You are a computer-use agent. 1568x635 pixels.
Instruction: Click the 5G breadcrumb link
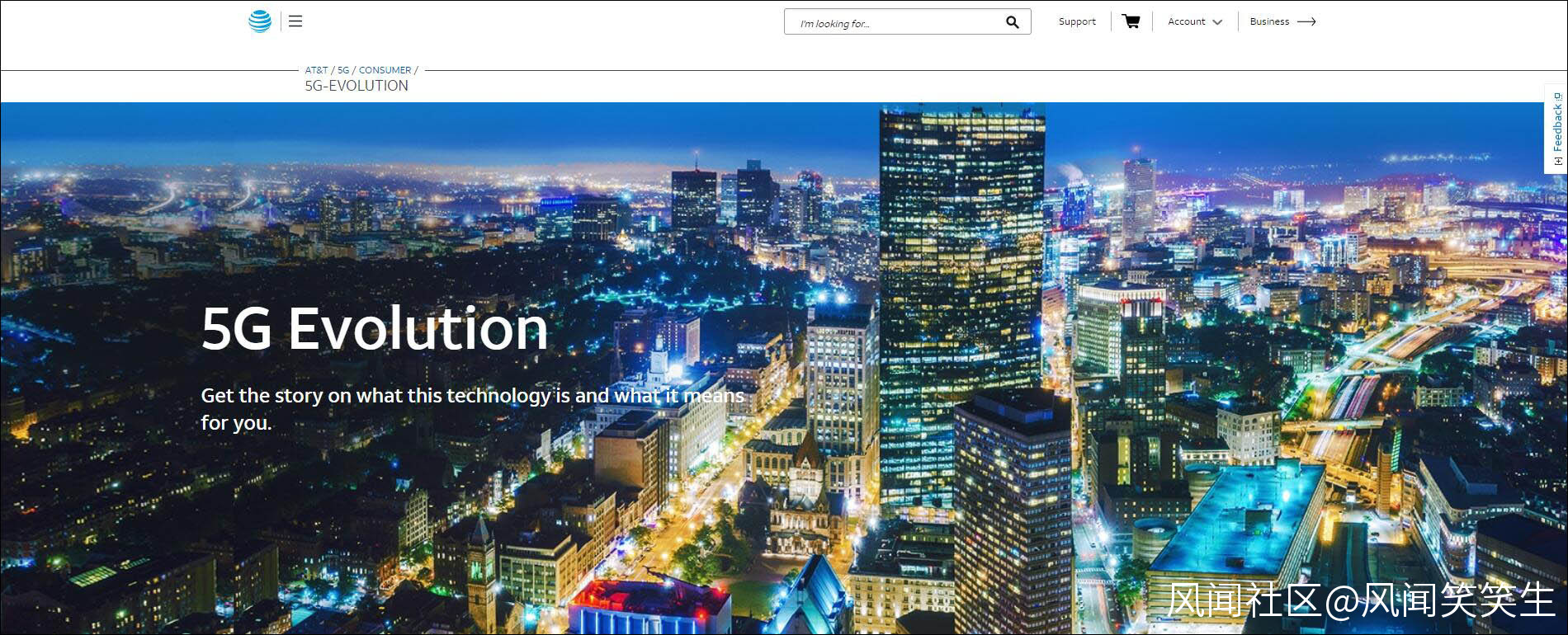(343, 70)
